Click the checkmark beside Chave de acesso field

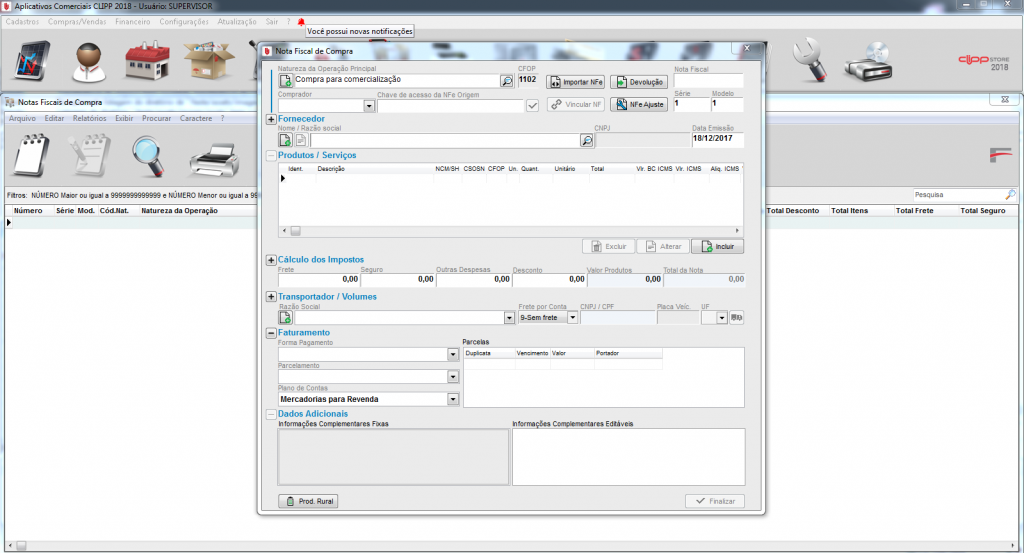tap(533, 105)
